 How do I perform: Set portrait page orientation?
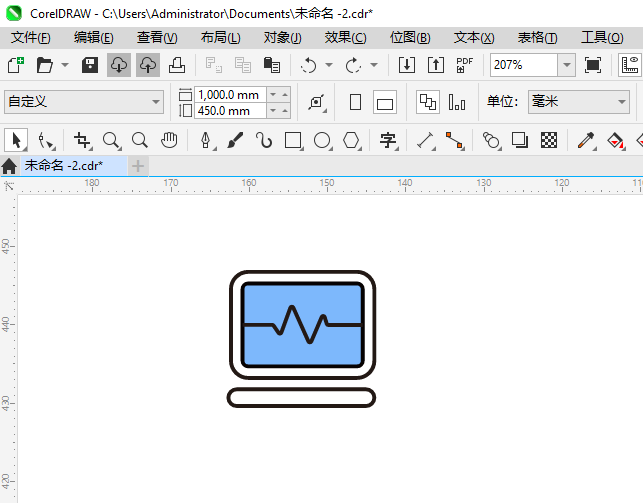click(x=356, y=102)
